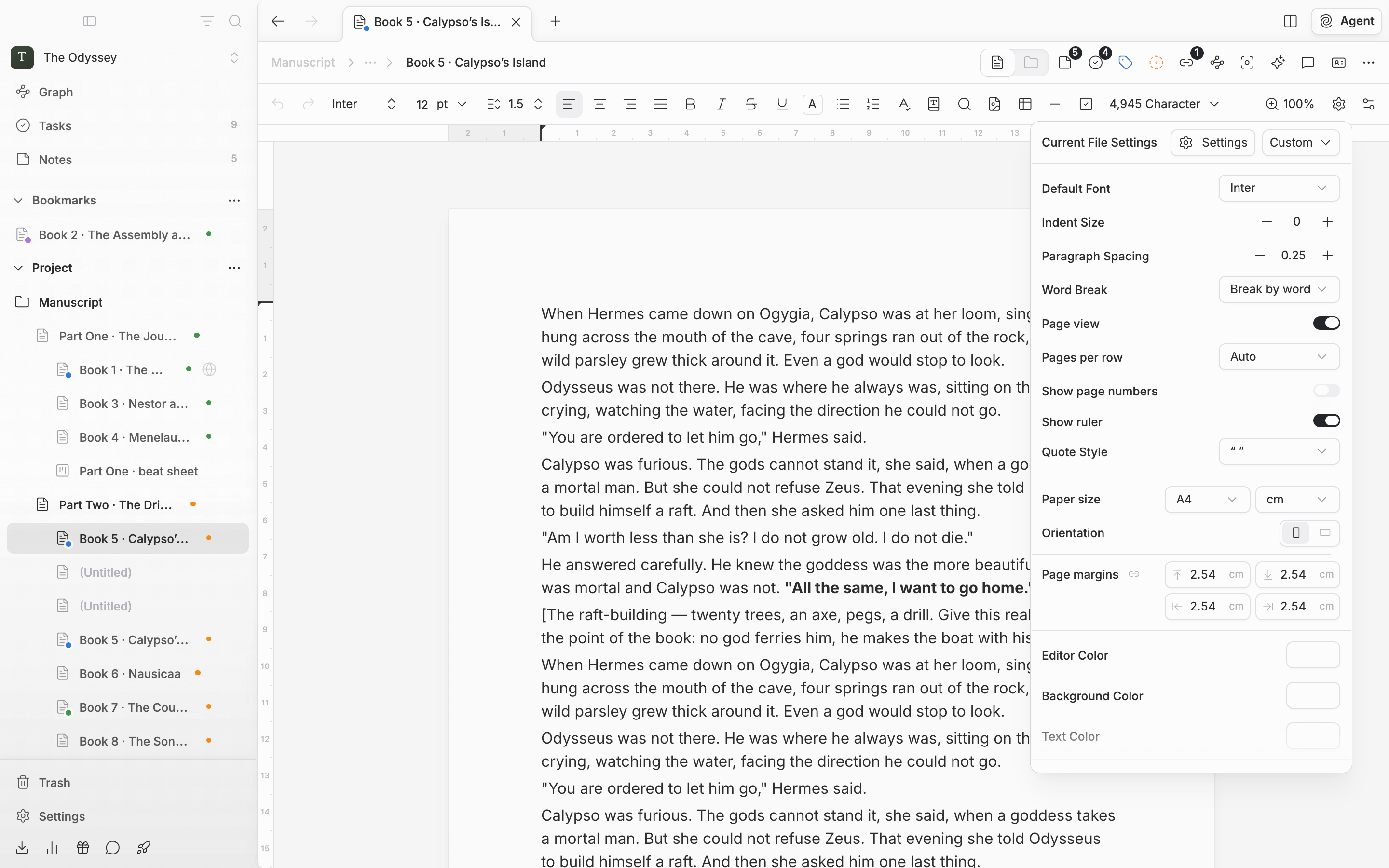Apply strikethrough formatting
Viewport: 1389px width, 868px height.
751,104
